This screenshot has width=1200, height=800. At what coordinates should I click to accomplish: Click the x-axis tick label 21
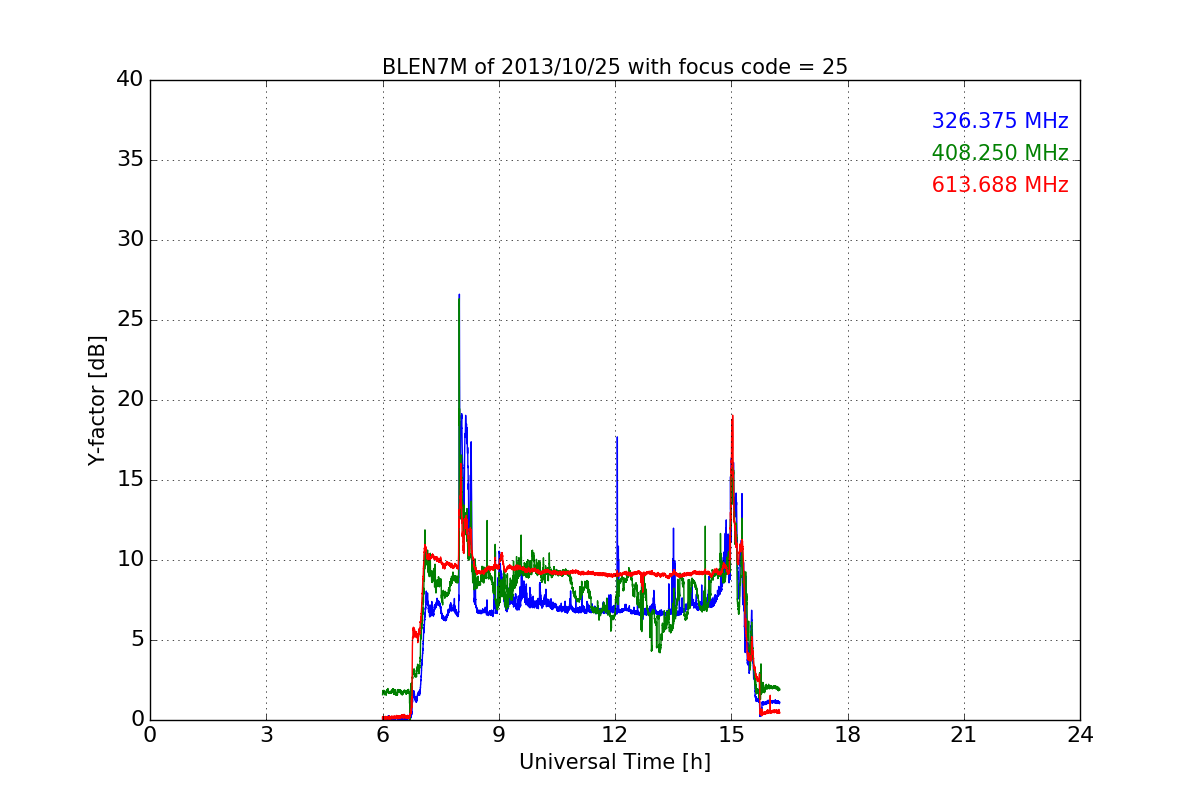[964, 734]
